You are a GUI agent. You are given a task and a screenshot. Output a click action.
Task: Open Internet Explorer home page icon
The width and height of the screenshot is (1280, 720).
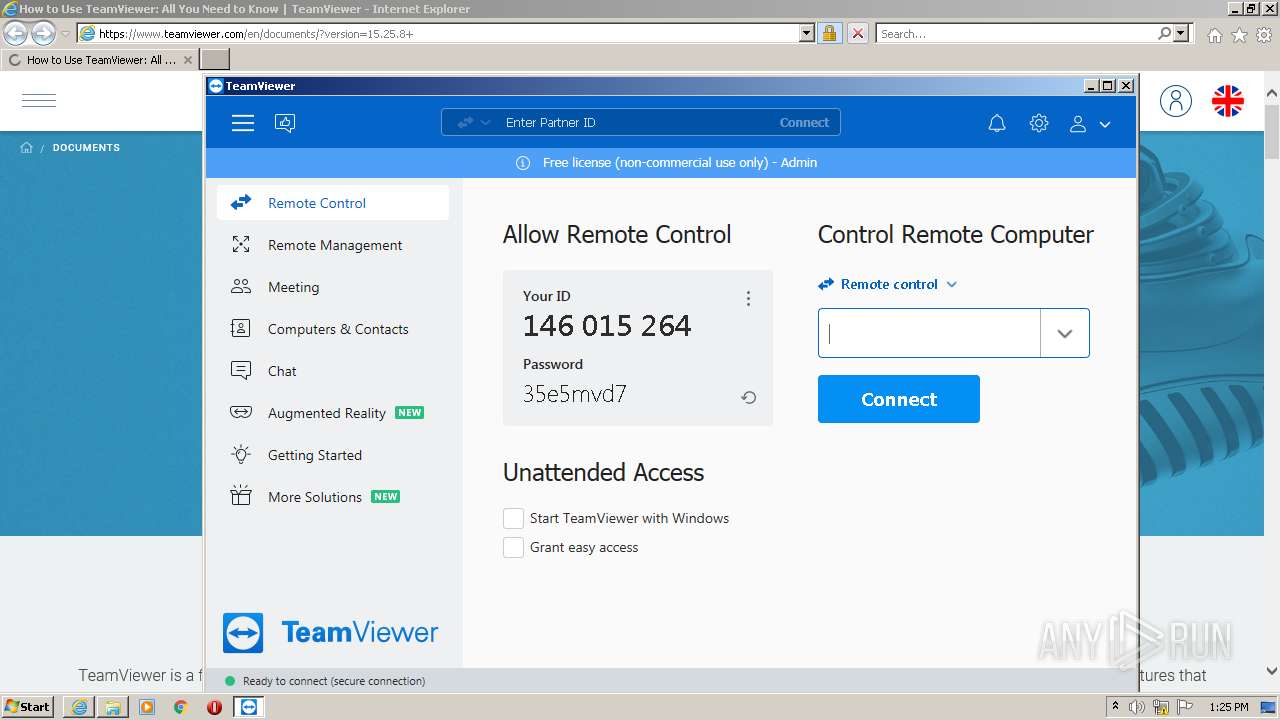pos(1214,35)
